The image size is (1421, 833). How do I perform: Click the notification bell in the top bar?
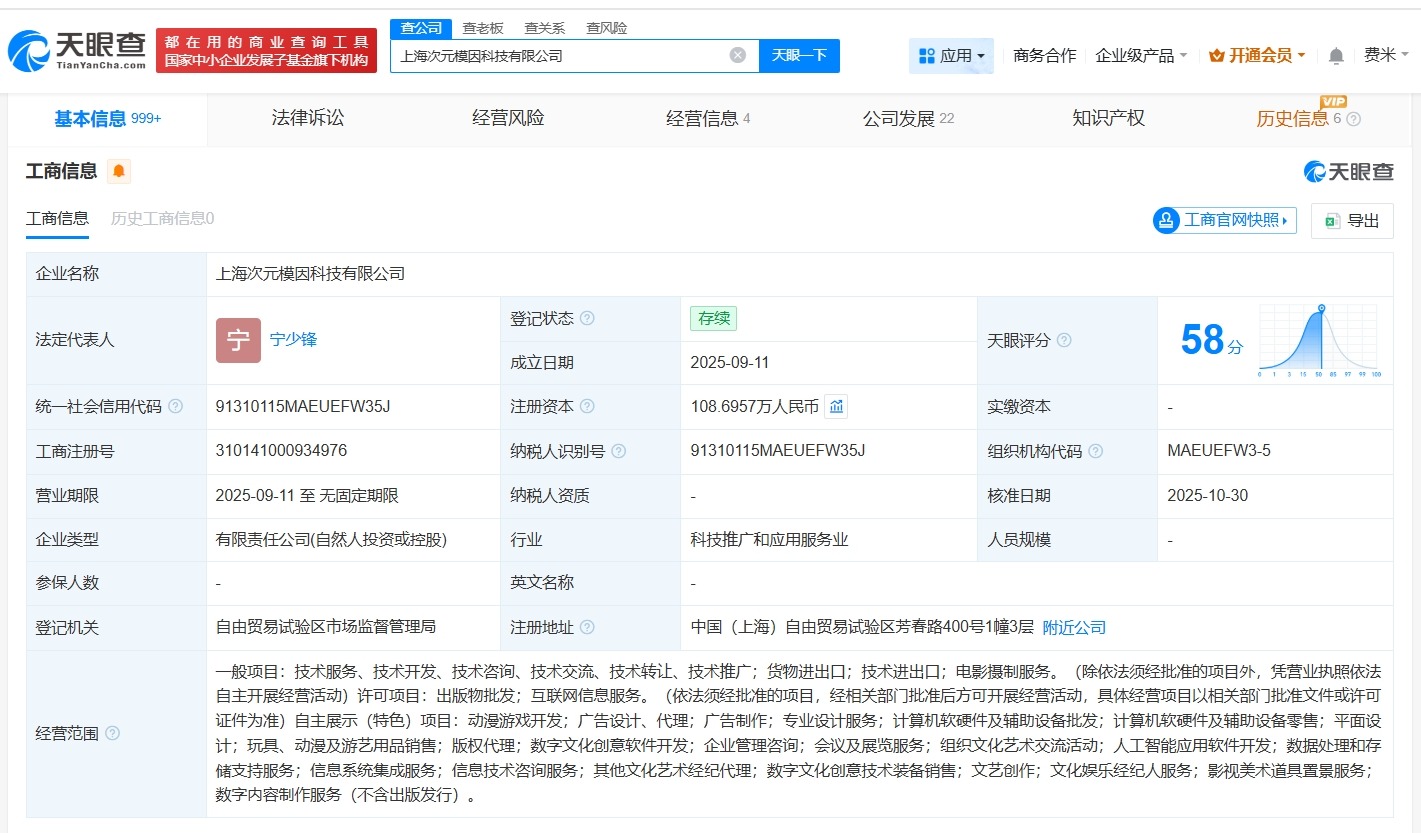1335,56
